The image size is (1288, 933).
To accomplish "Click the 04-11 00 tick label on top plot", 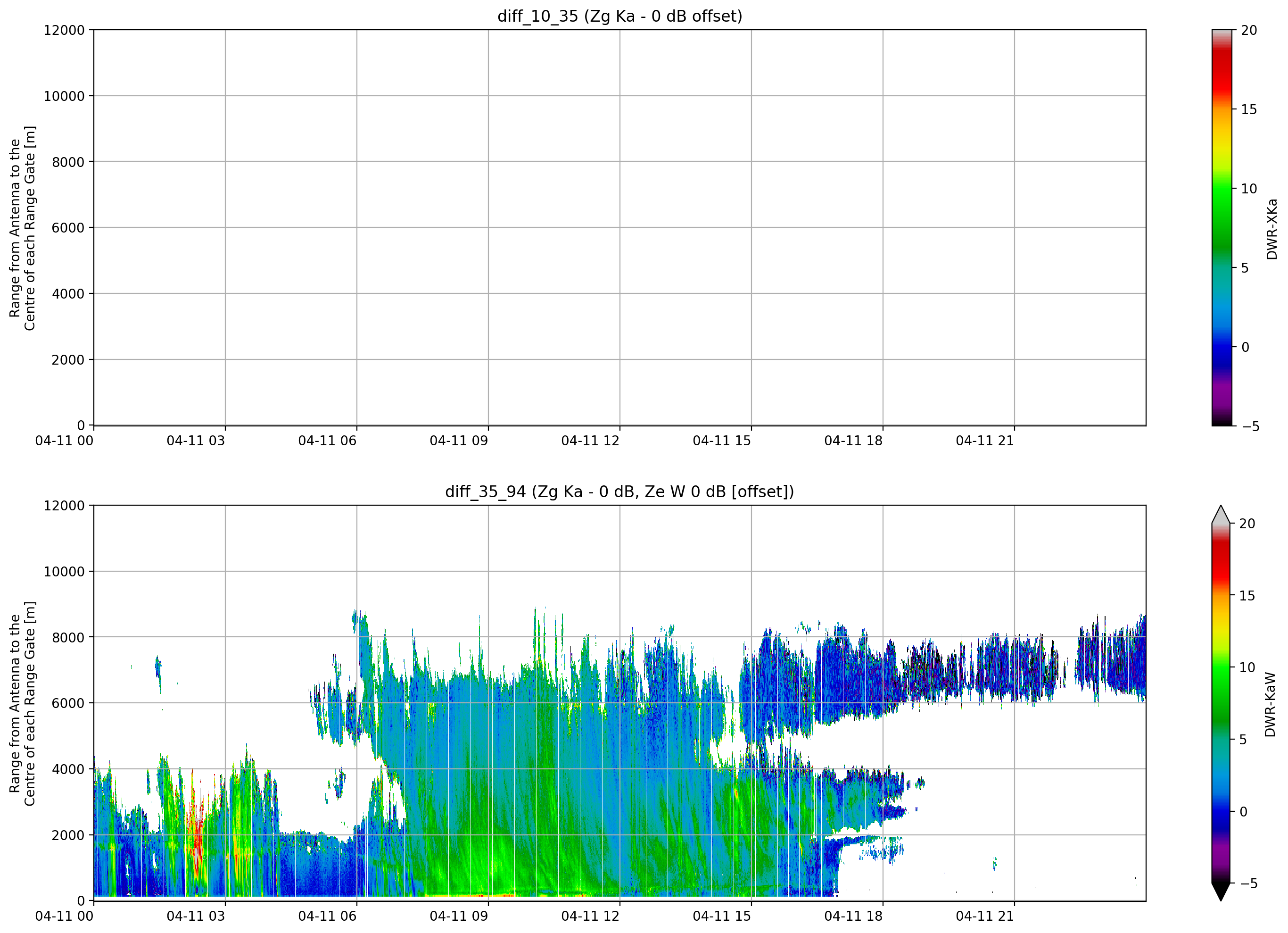I will click(64, 441).
